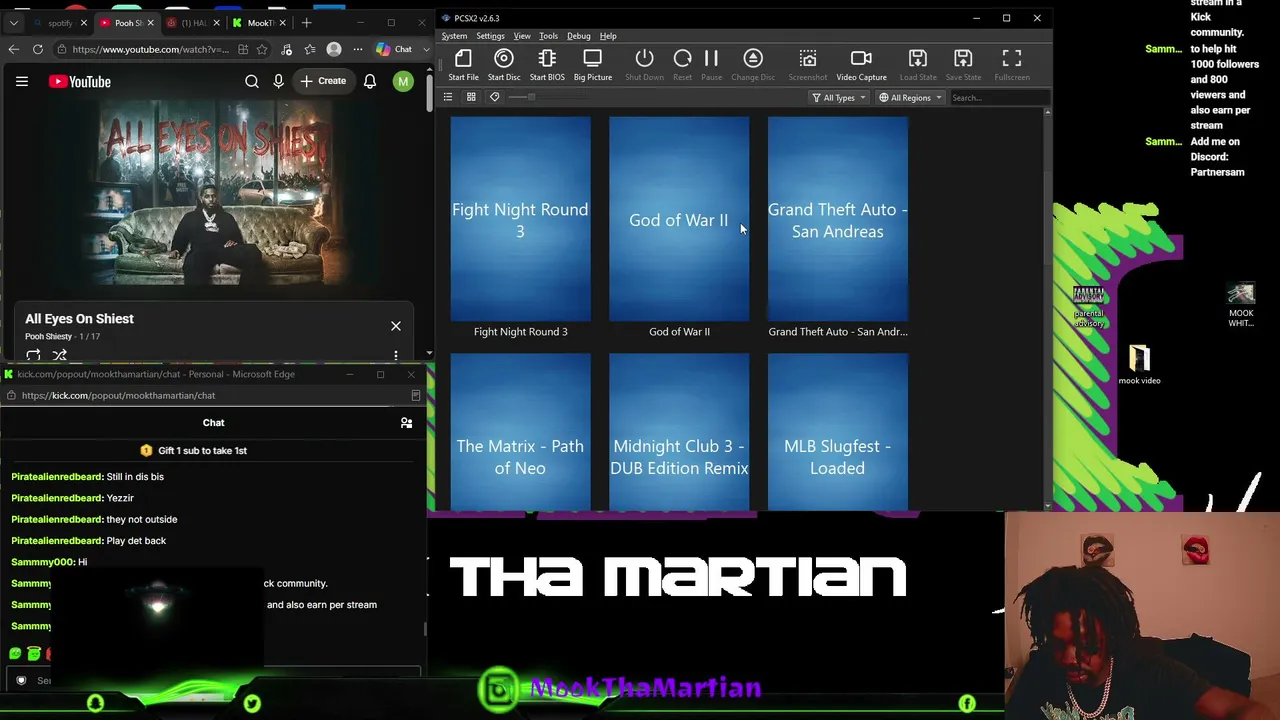Open the YouTube hamburger guide menu
This screenshot has height=720, width=1280.
(x=22, y=82)
